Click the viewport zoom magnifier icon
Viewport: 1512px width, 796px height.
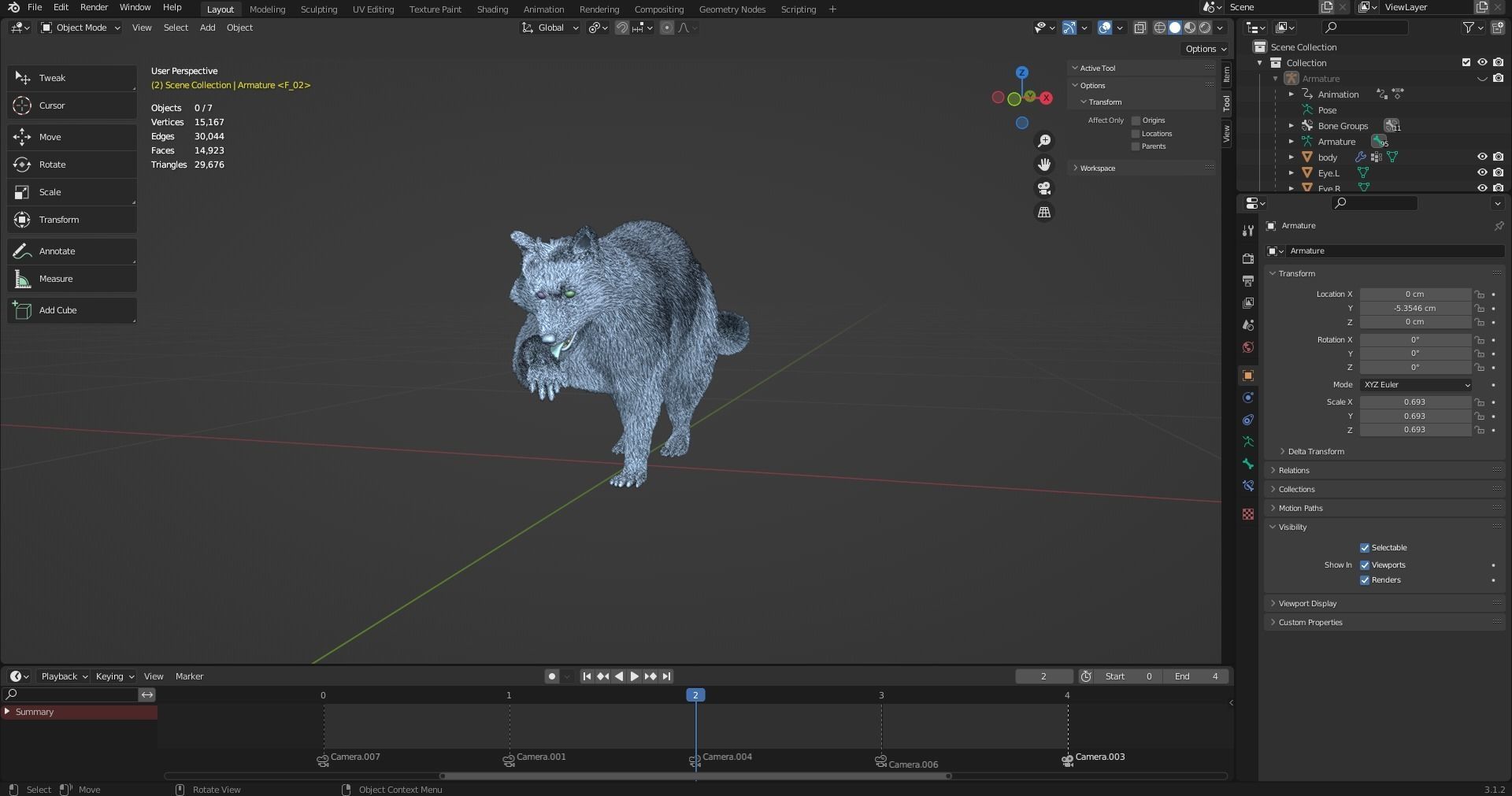[x=1044, y=141]
